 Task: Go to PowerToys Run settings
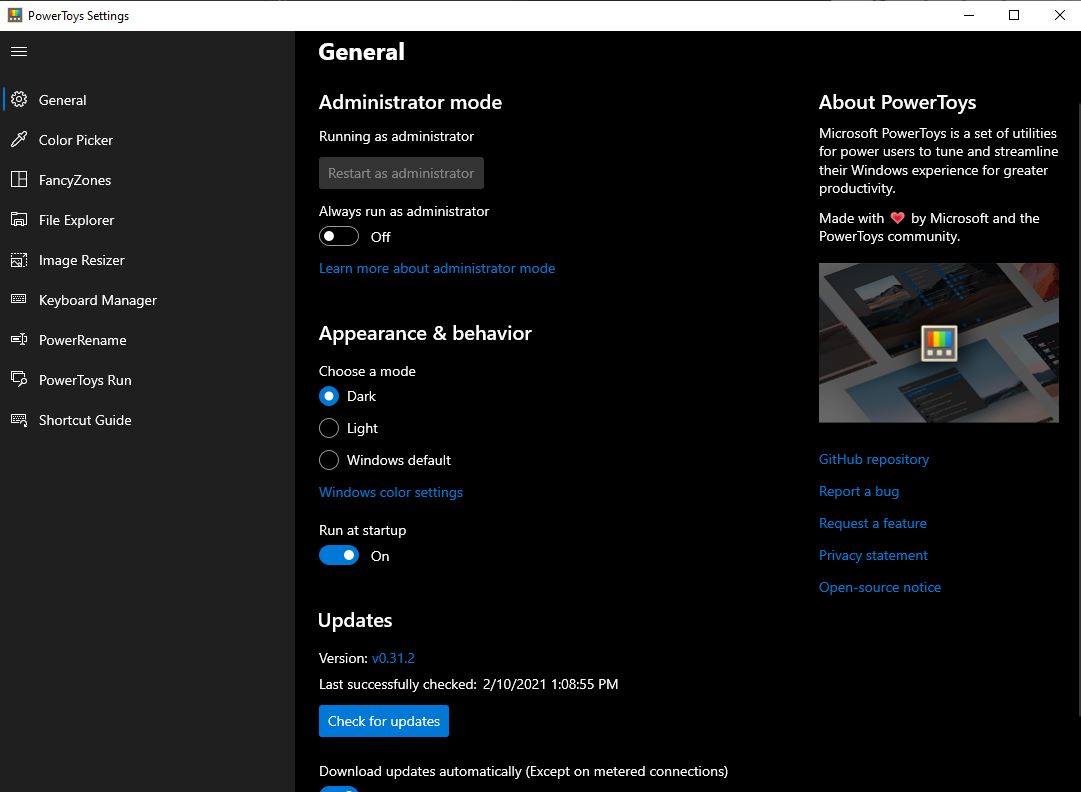(x=148, y=380)
